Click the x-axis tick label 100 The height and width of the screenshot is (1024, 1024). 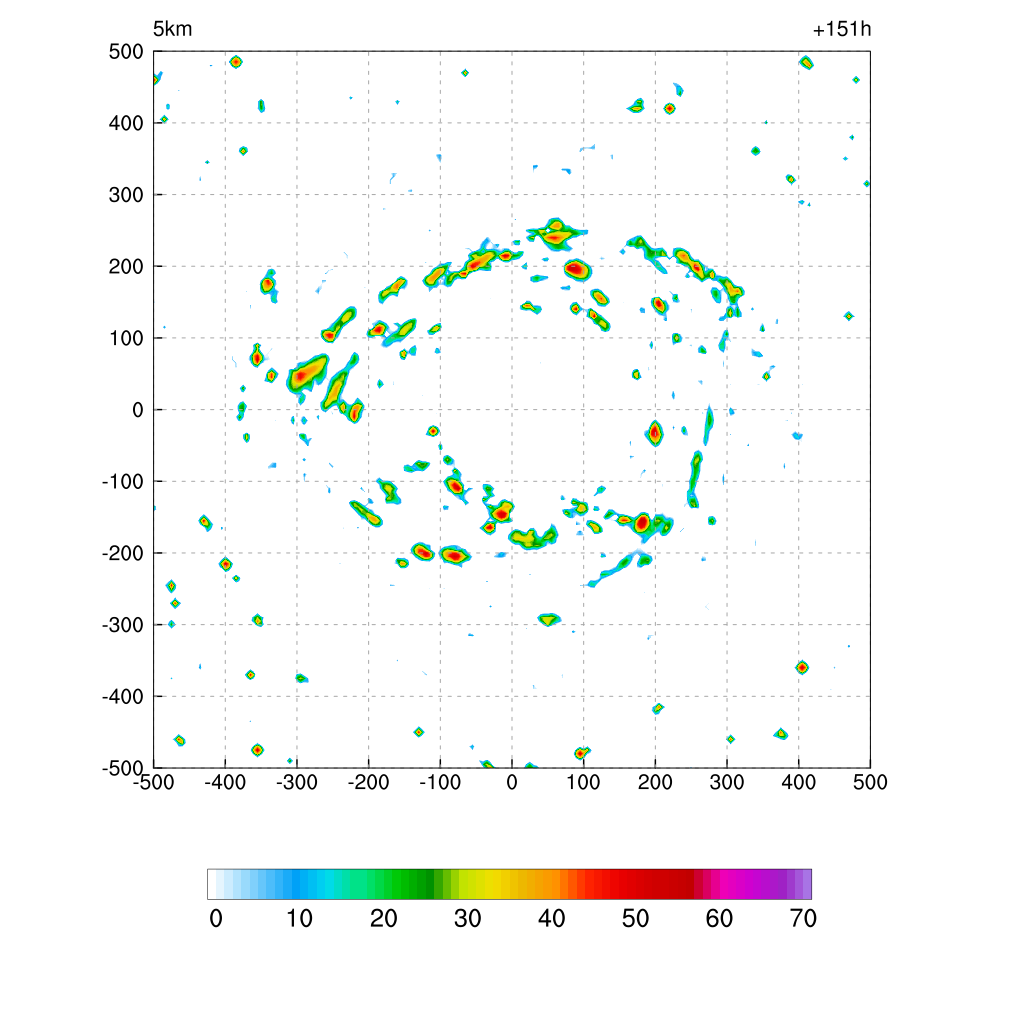583,782
